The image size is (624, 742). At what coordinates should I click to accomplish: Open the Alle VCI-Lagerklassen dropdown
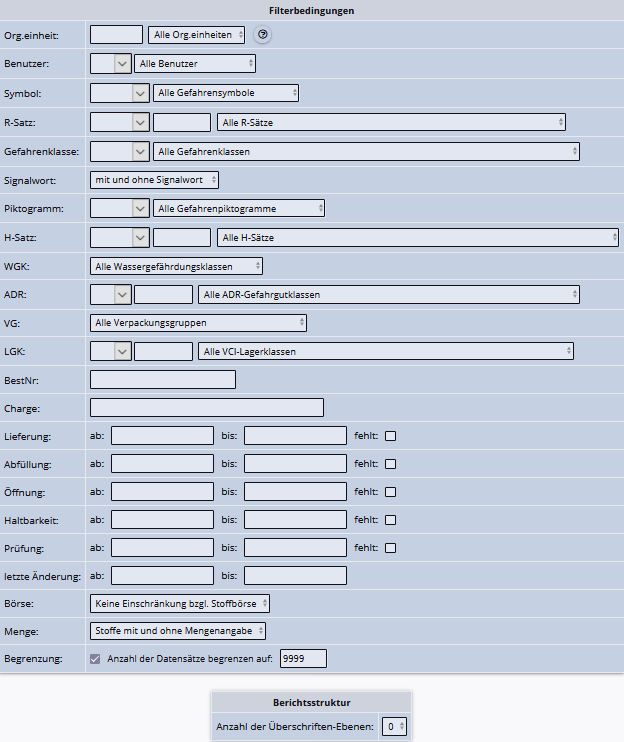click(x=386, y=352)
